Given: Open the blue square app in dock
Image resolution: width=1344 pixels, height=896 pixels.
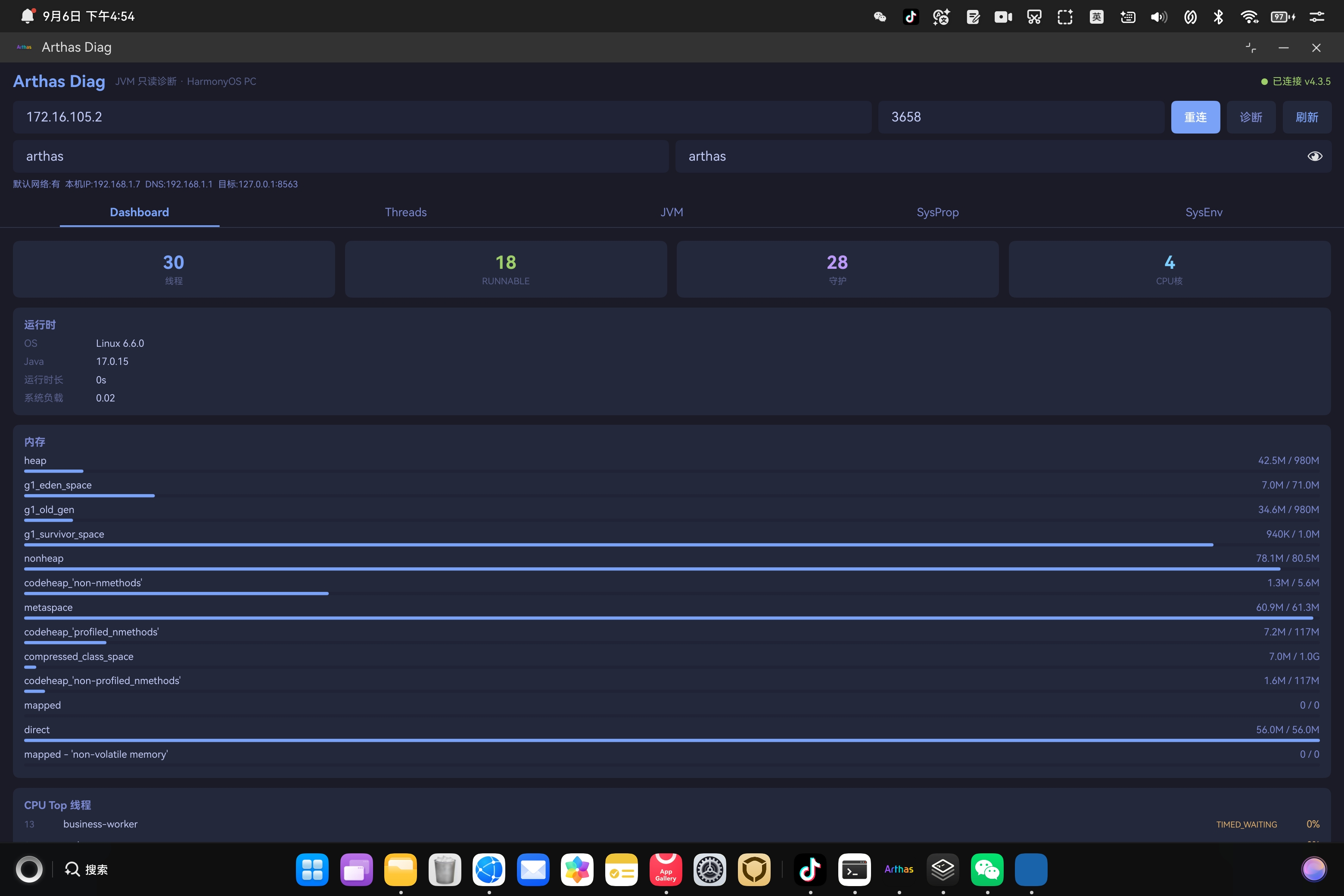Looking at the screenshot, I should (1031, 869).
